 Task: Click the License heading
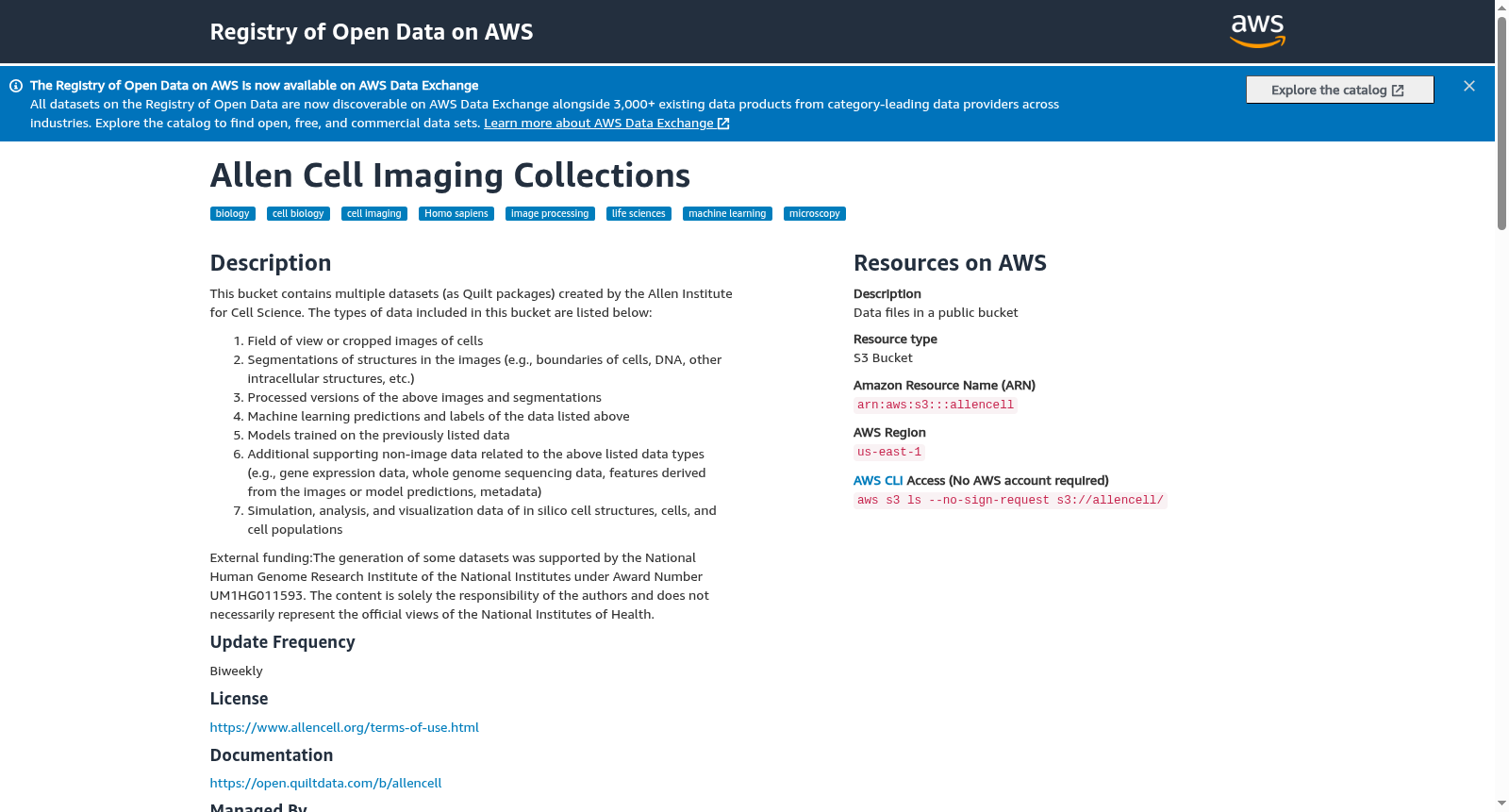point(239,699)
